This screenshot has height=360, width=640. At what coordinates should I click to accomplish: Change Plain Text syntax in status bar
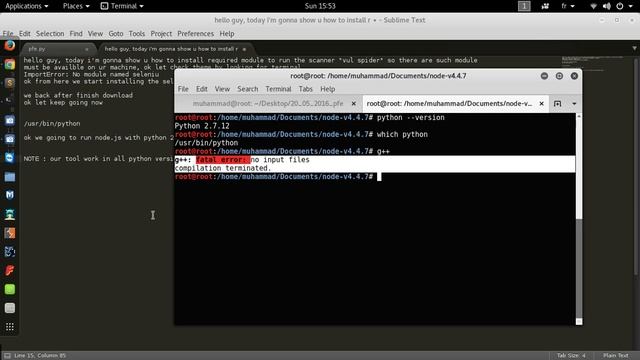point(616,356)
